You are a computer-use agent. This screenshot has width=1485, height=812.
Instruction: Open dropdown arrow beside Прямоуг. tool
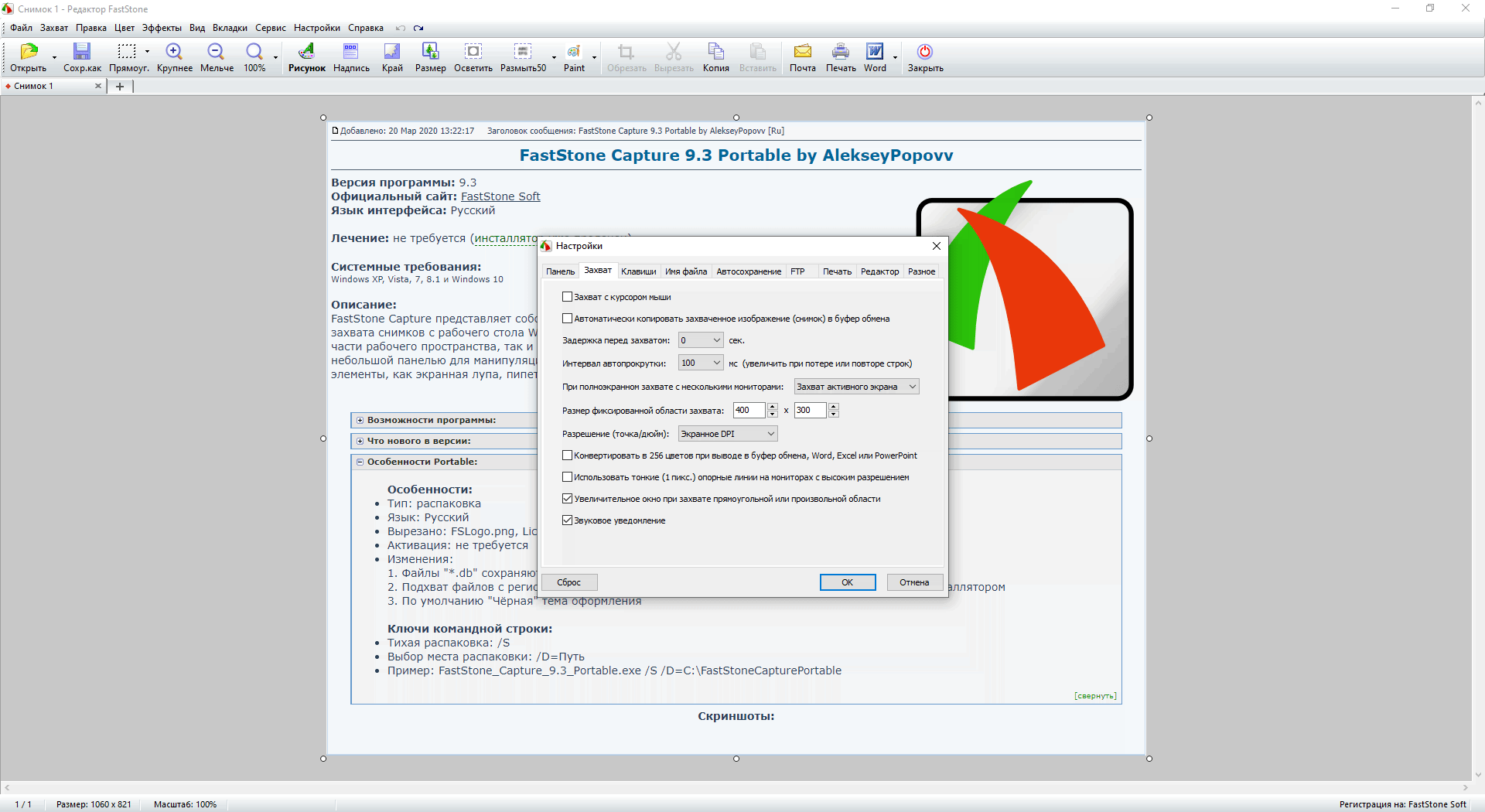(147, 52)
